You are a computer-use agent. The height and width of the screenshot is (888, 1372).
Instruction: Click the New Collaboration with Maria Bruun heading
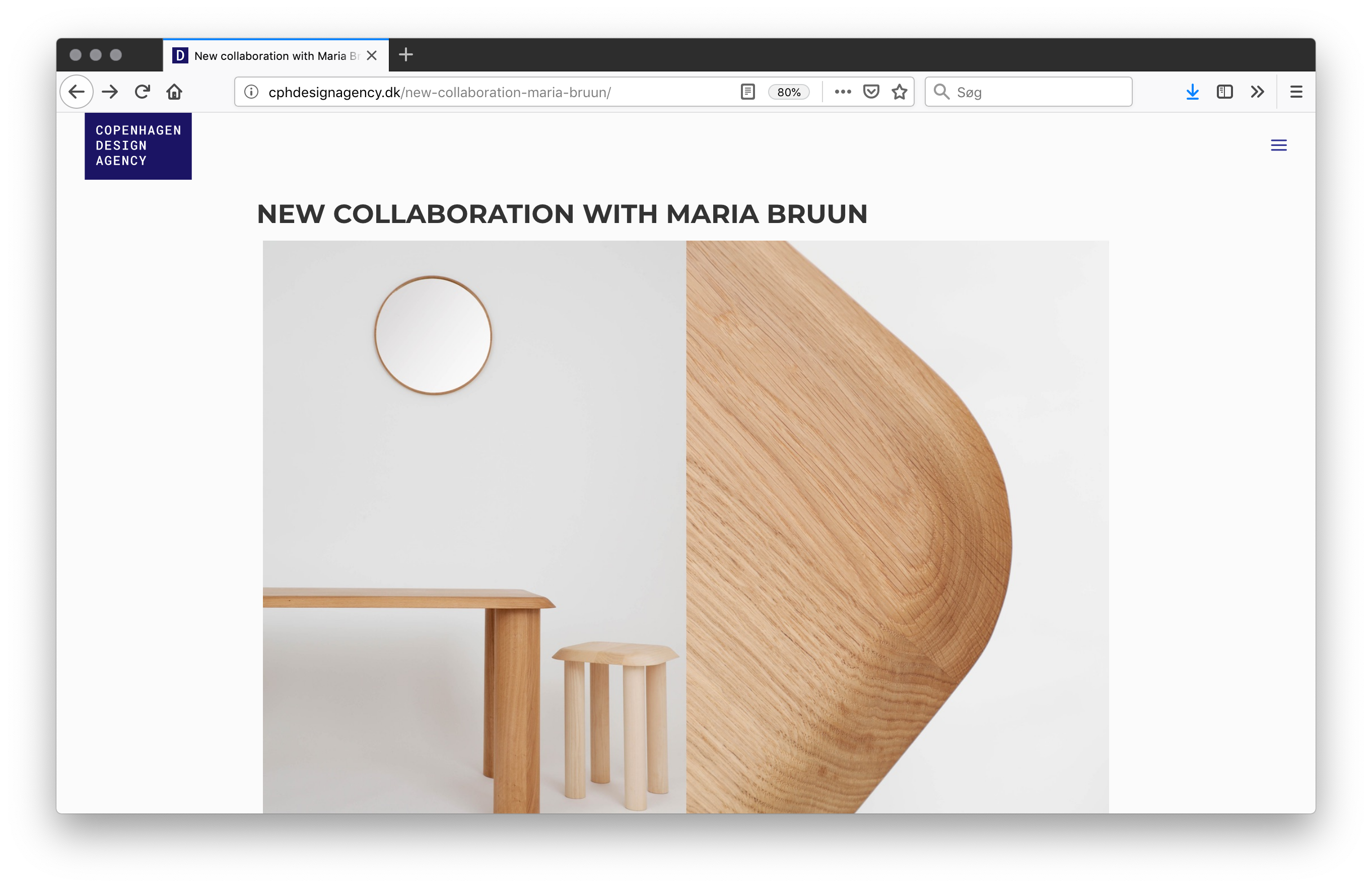click(562, 214)
